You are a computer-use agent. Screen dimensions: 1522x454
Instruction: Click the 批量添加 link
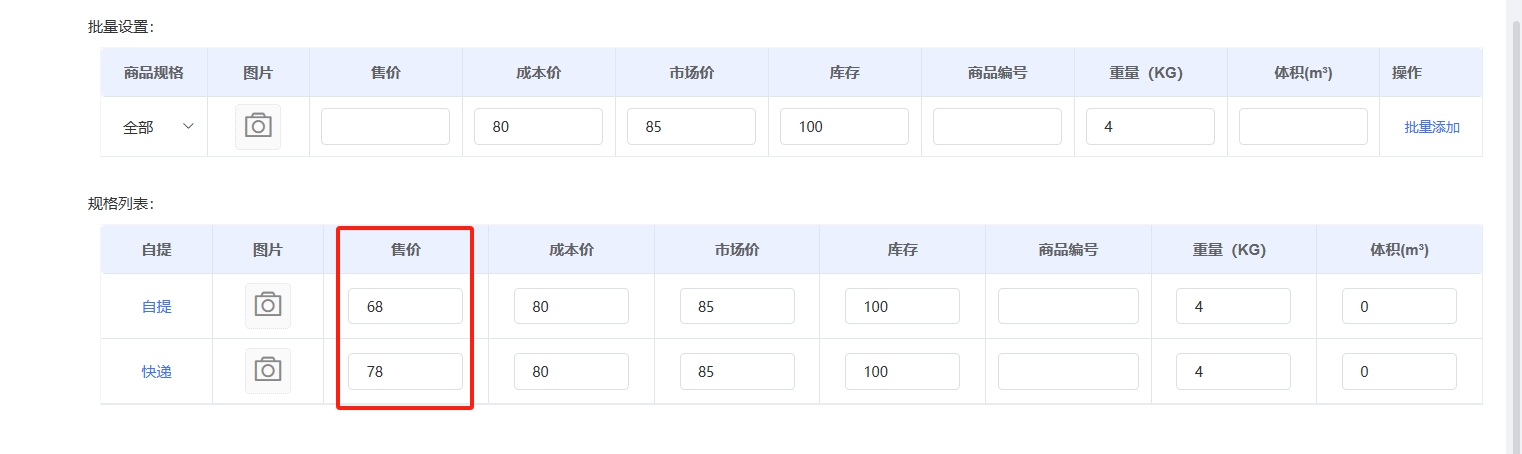[x=1431, y=127]
